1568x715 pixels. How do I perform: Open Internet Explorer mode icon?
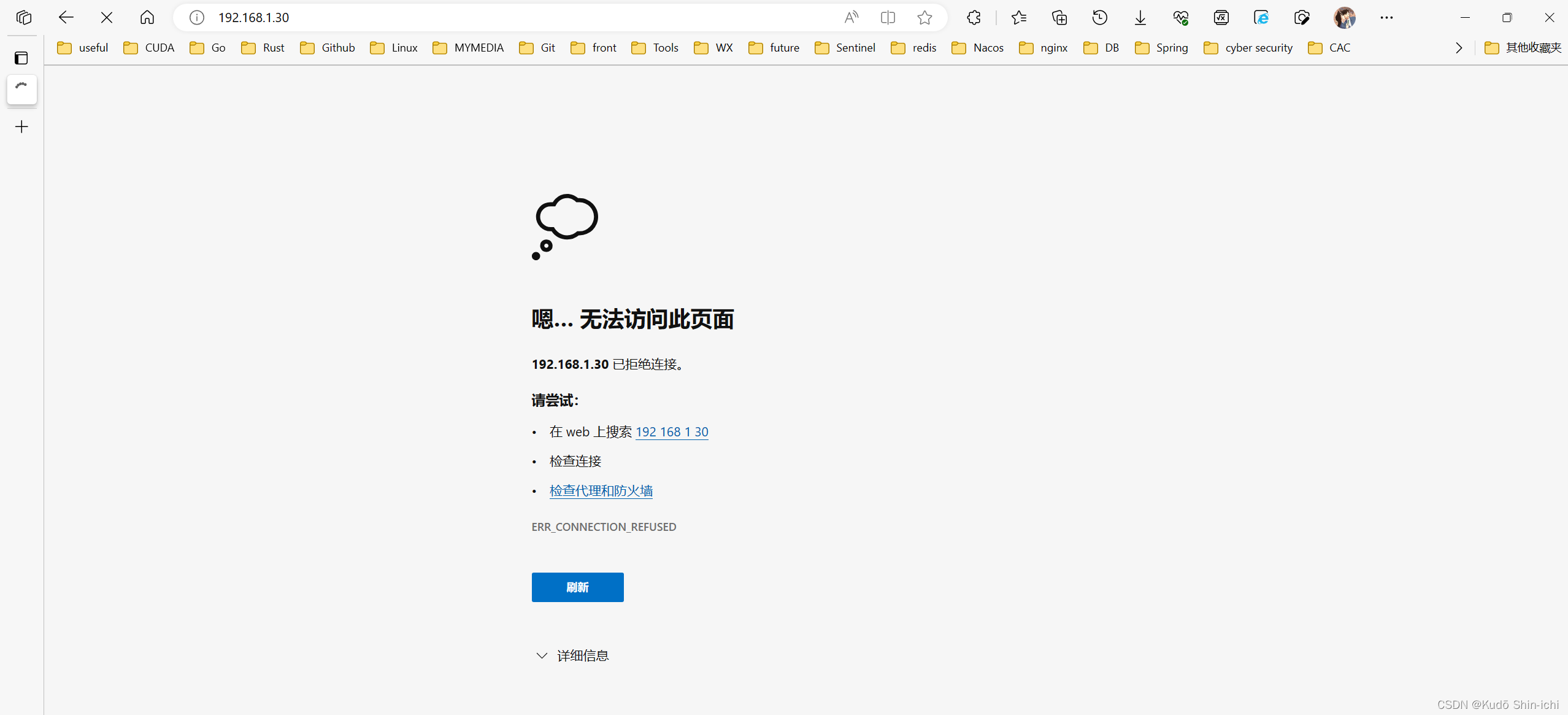(1261, 17)
